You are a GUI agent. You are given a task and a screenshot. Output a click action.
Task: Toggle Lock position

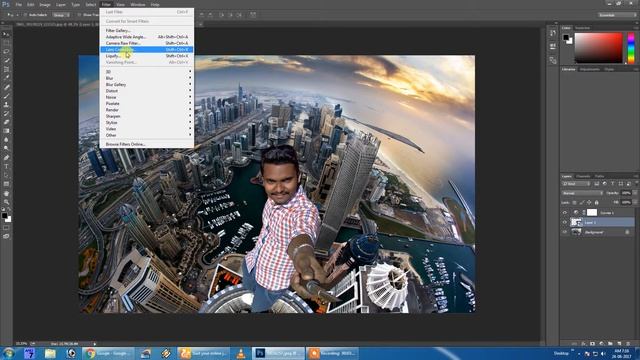click(589, 202)
